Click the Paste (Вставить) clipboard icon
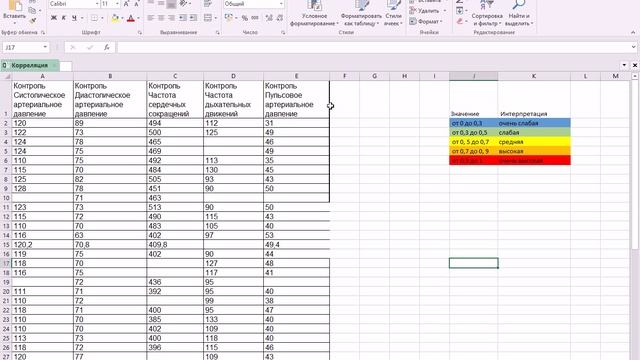 15,6
